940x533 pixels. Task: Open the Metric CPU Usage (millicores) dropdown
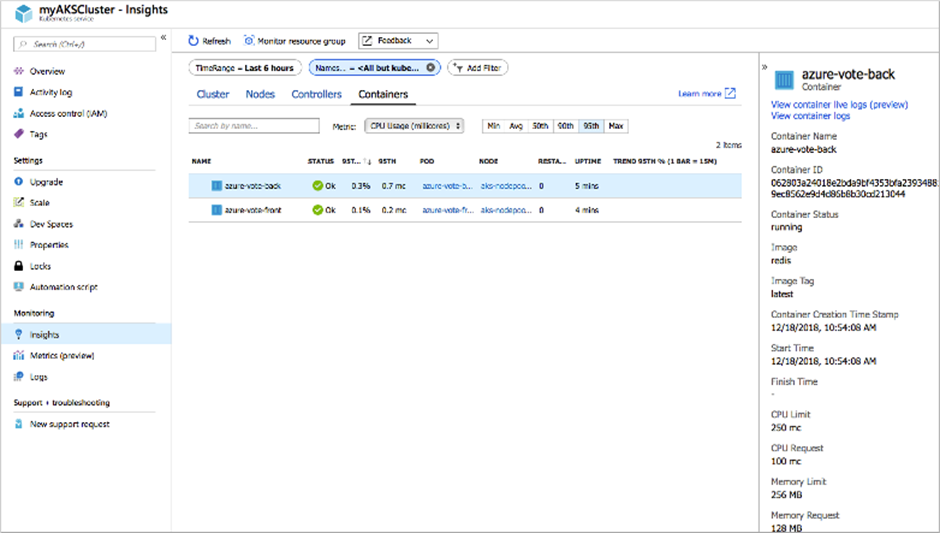point(414,126)
